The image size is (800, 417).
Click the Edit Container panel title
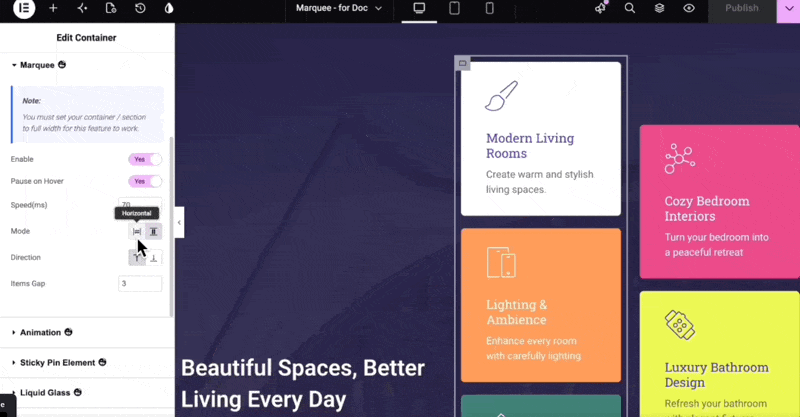tap(86, 38)
